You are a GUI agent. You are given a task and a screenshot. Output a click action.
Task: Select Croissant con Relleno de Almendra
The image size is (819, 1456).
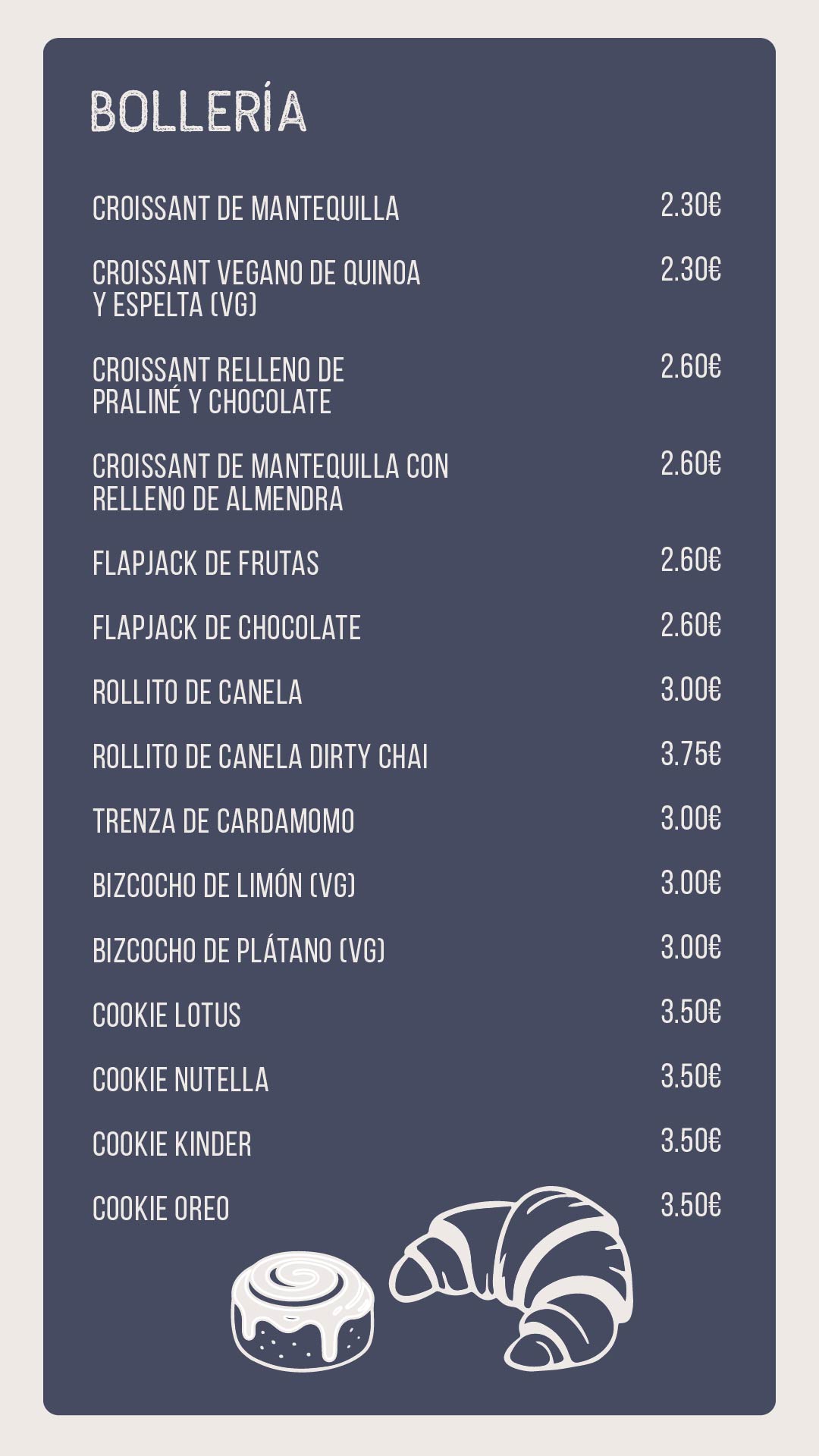pos(271,483)
